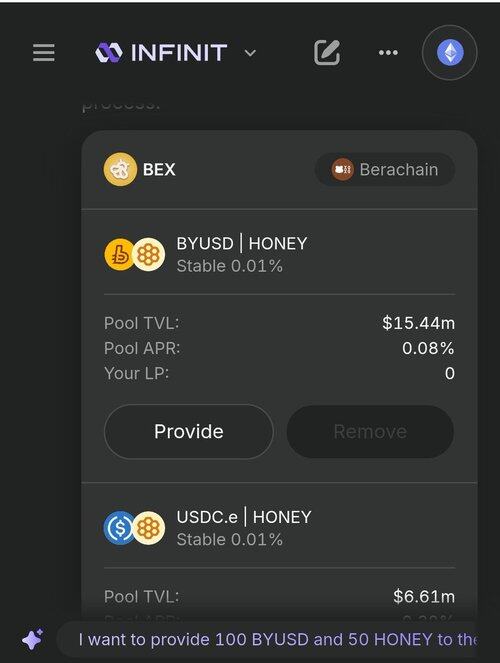The width and height of the screenshot is (500, 663).
Task: Click the BEX protocol icon
Action: [x=120, y=169]
